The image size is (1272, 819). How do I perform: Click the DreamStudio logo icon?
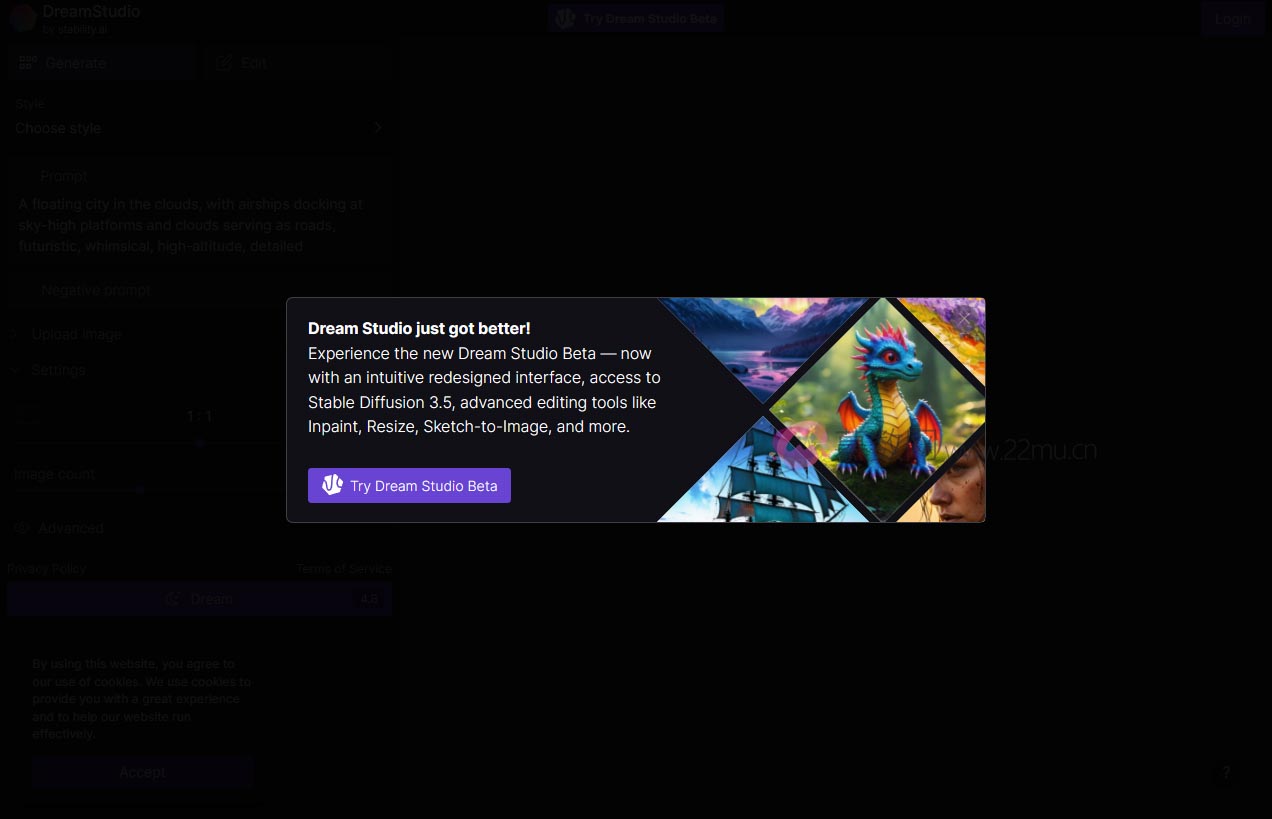click(22, 18)
